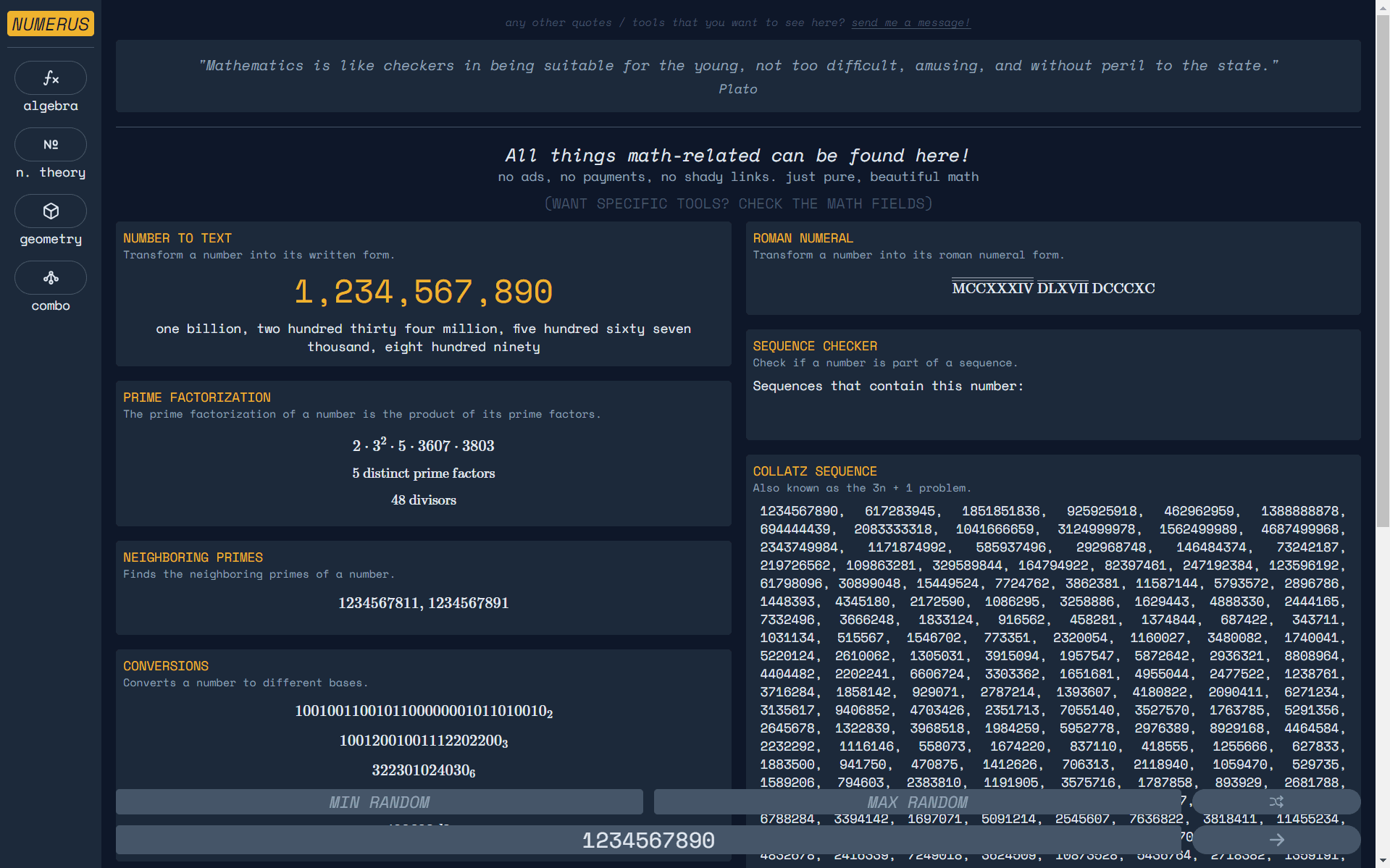Click the NEIGHBORING PRIMES heading

(x=193, y=557)
